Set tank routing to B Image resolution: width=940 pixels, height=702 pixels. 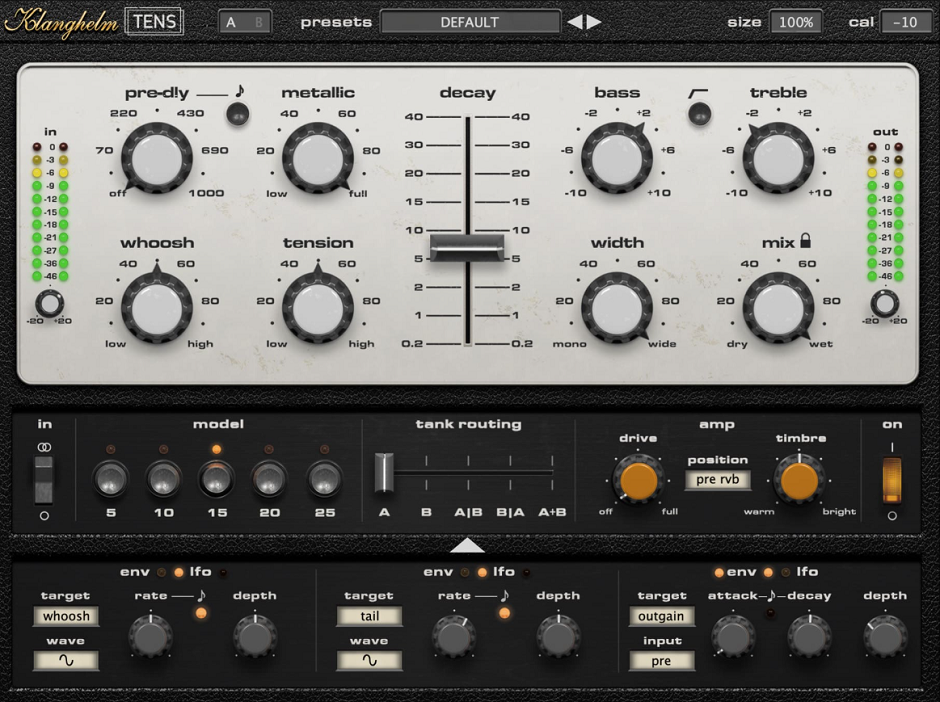[x=426, y=513]
